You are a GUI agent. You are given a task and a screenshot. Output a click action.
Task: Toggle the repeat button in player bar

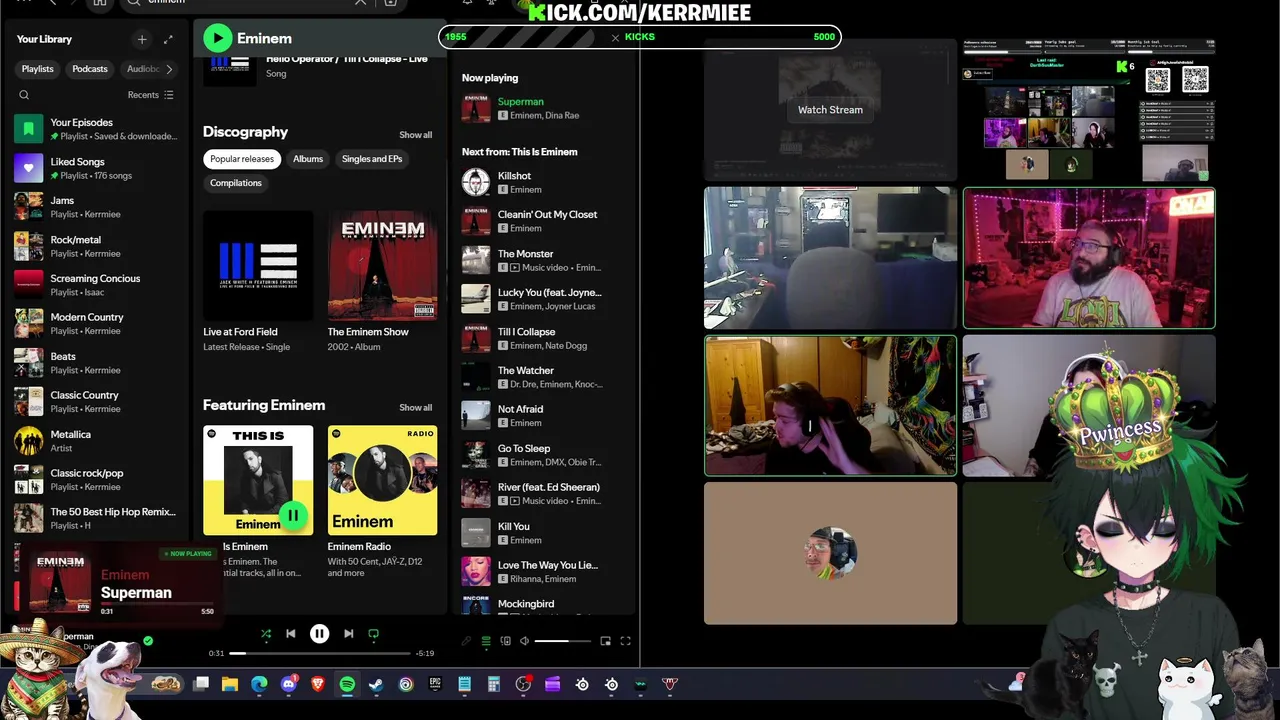coord(374,633)
